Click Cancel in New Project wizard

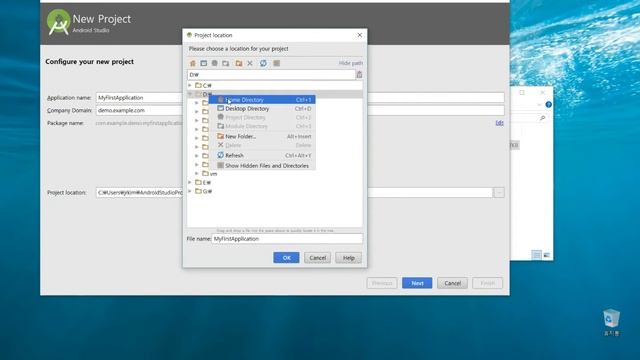pyautogui.click(x=452, y=283)
